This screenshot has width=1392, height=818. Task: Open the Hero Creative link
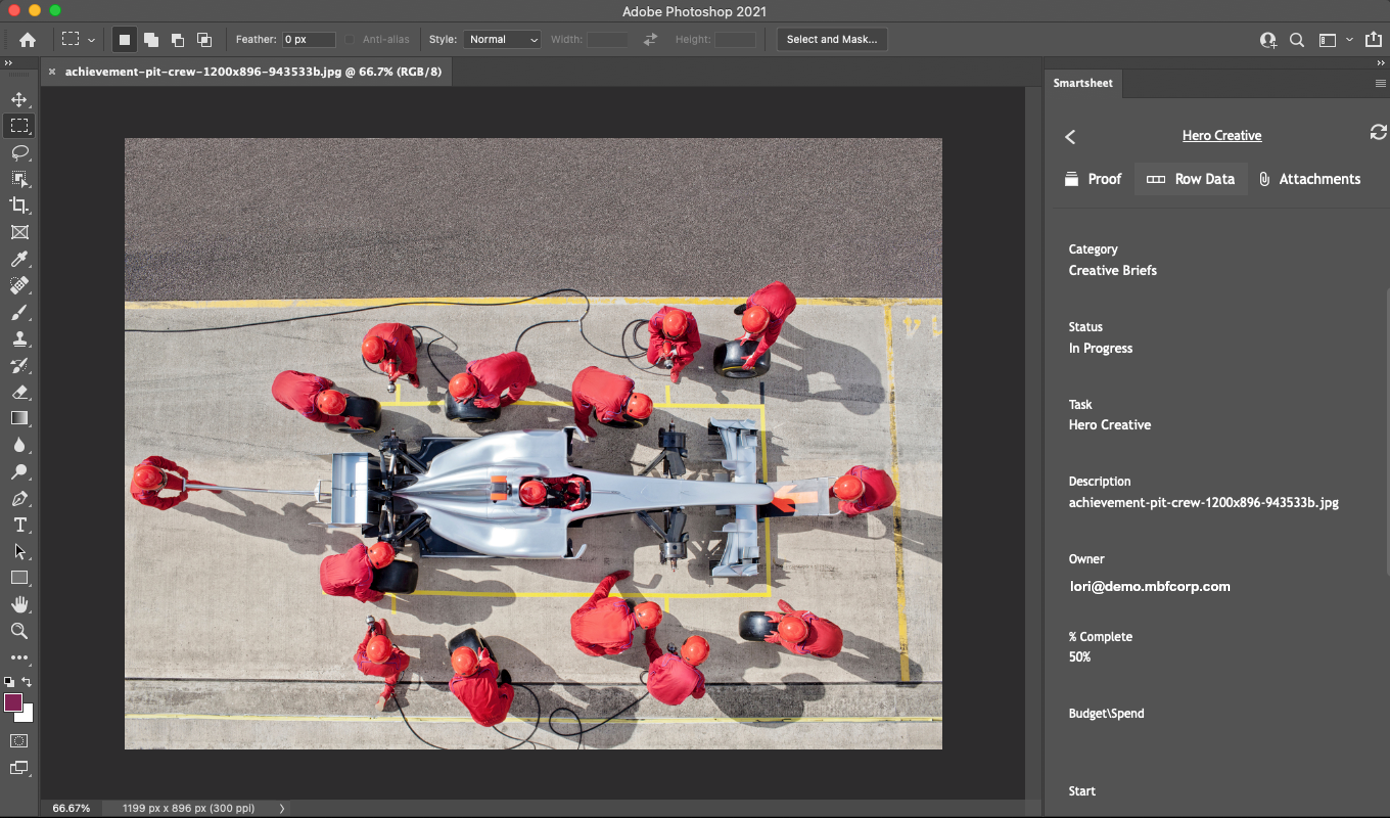[x=1221, y=136]
